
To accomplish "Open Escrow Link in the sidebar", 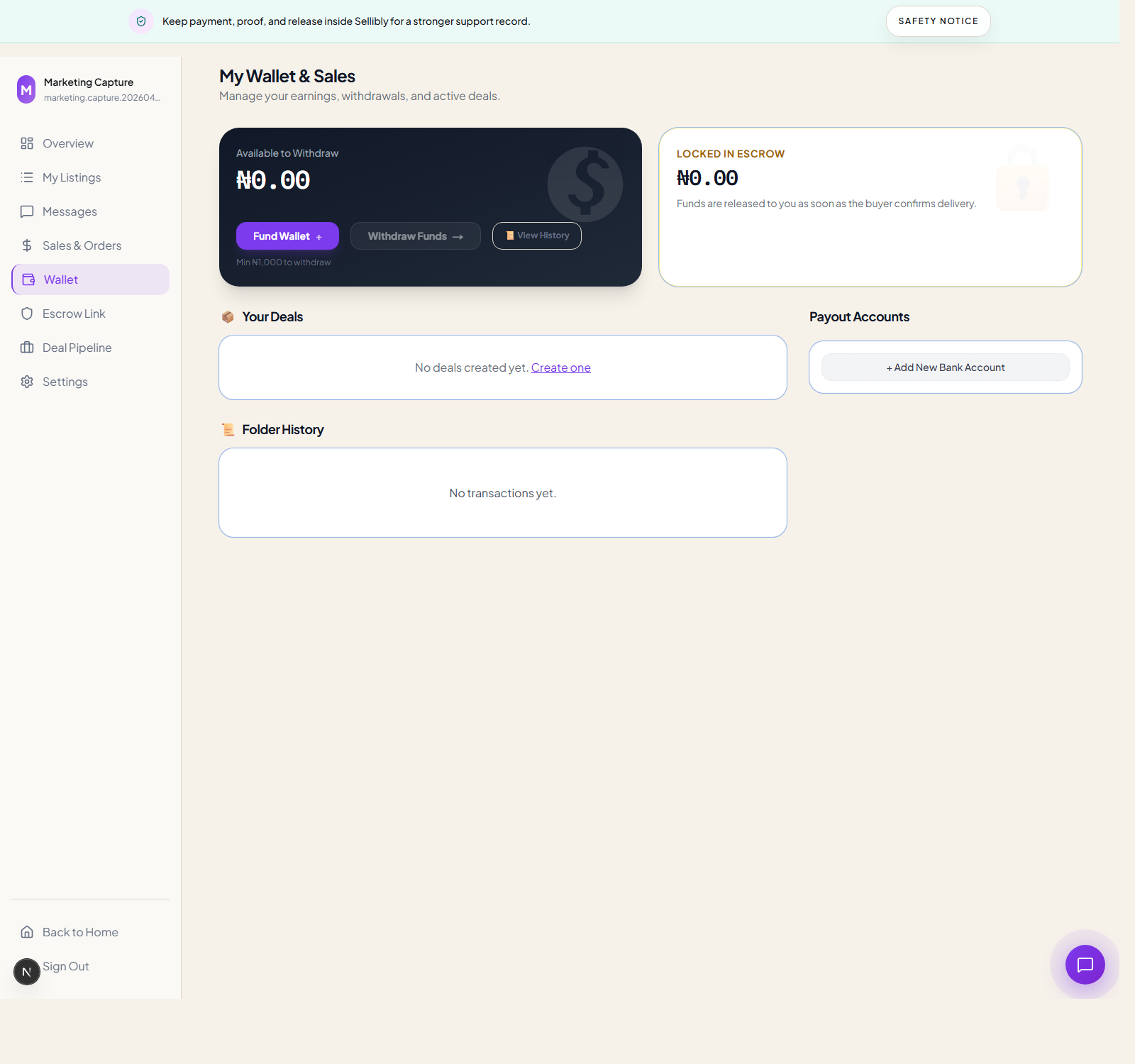I will (x=90, y=314).
